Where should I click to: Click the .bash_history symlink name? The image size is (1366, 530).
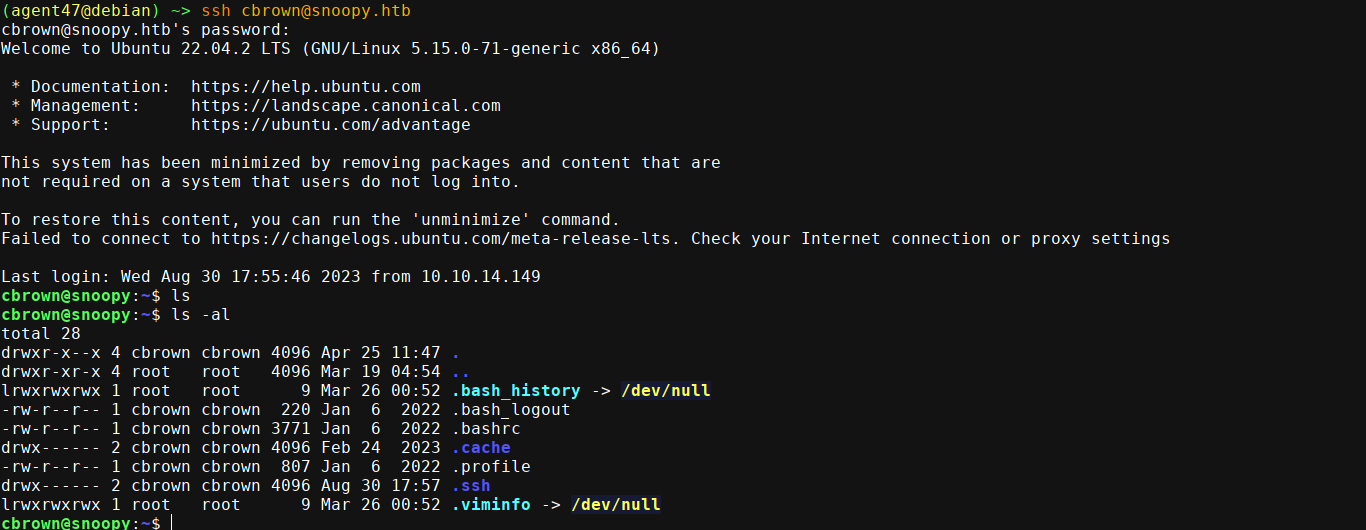pyautogui.click(x=515, y=391)
